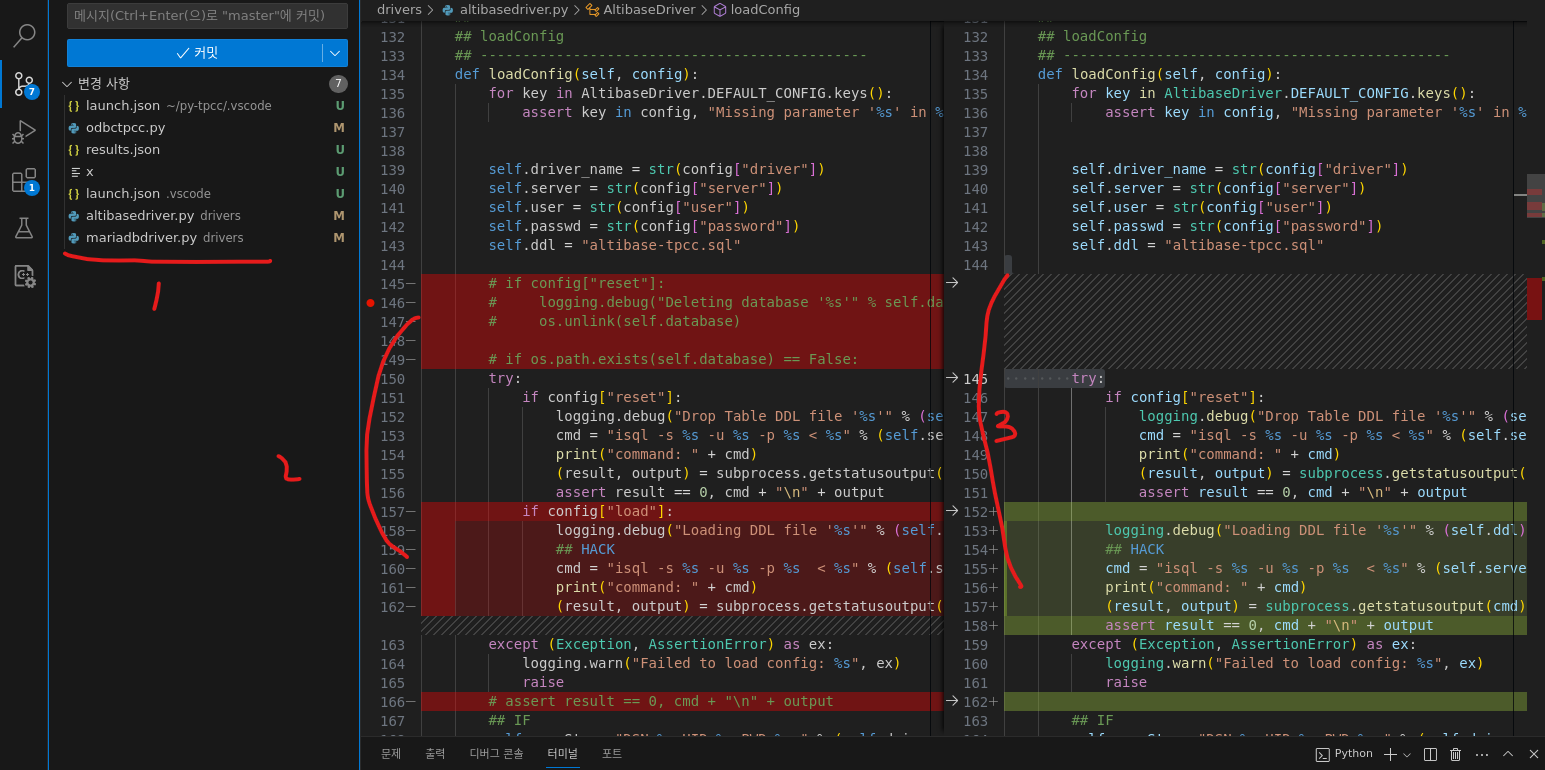
Task: Select the Source Control icon showing 7 changes
Action: point(23,84)
